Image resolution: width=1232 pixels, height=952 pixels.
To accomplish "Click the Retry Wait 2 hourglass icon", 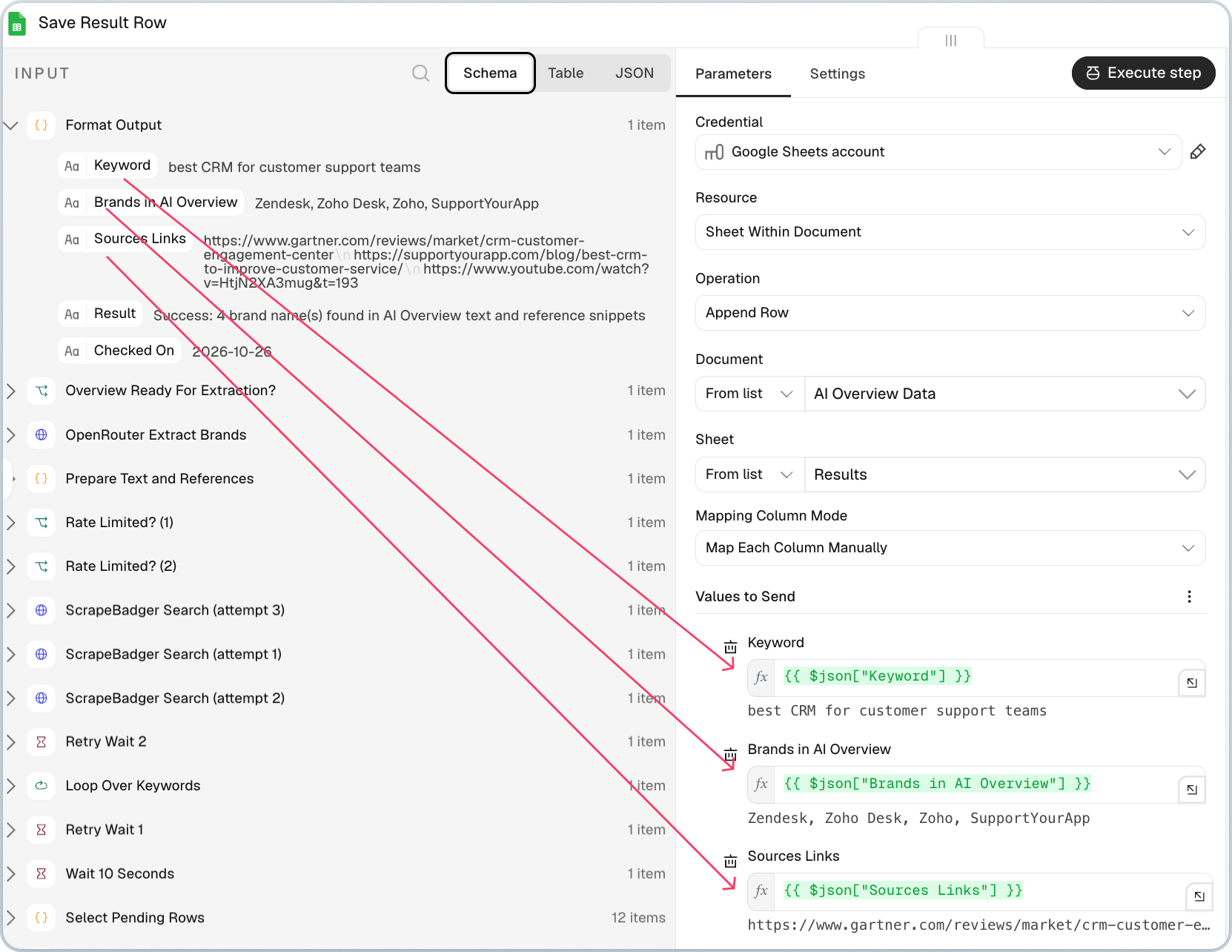I will pyautogui.click(x=42, y=742).
